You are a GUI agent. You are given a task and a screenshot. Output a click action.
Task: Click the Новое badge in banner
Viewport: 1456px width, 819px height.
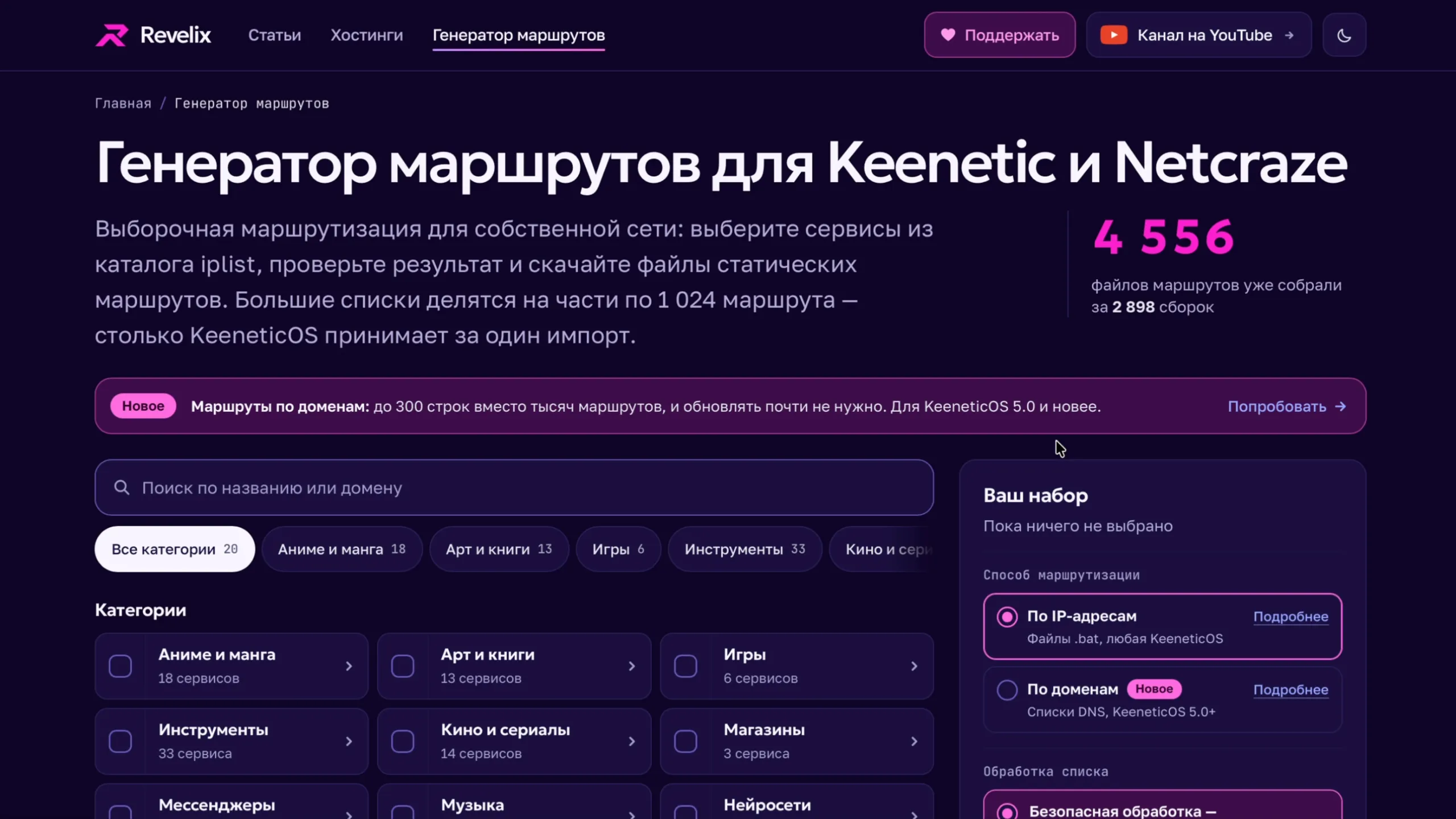[143, 406]
